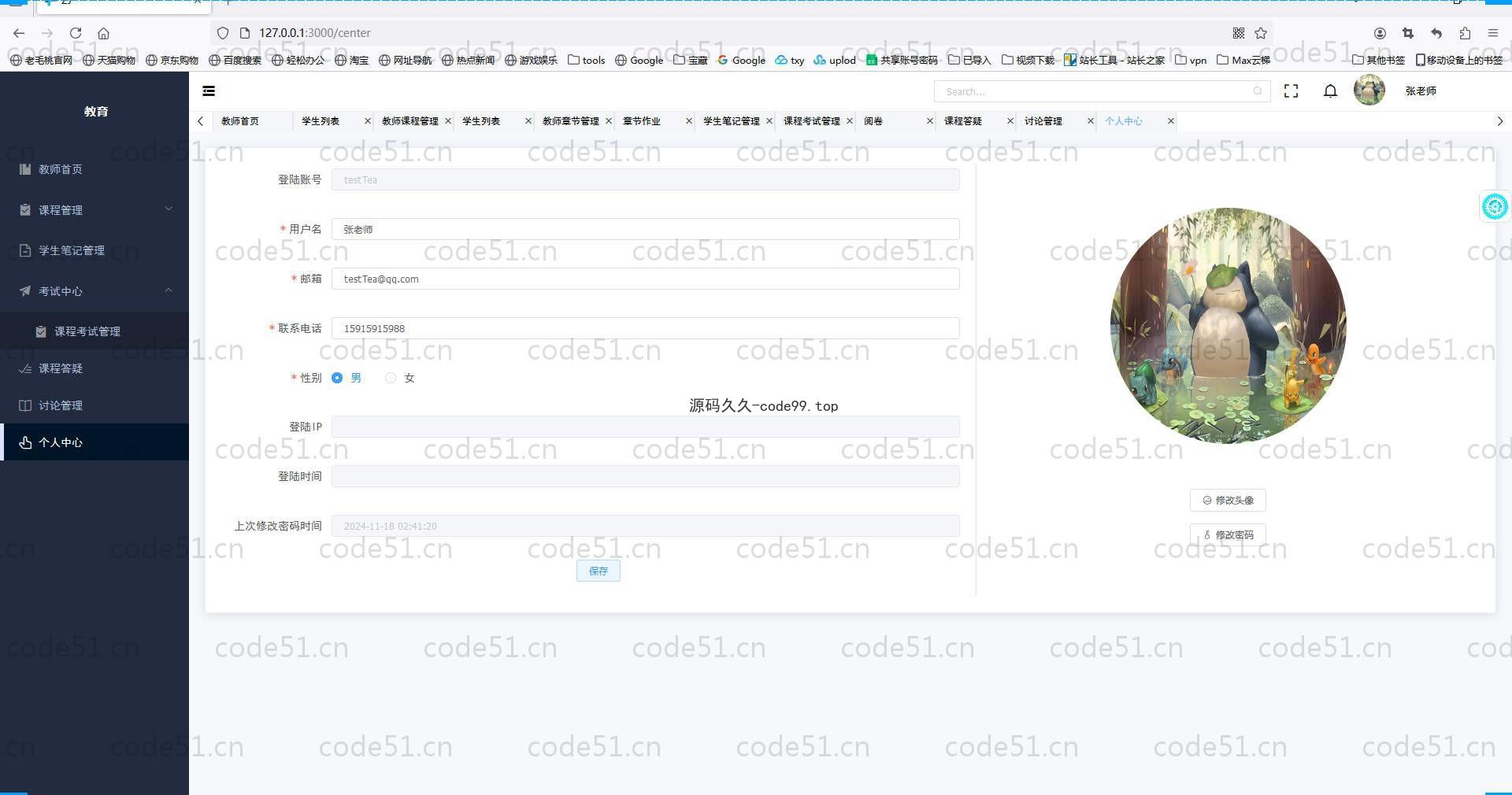Click the undo arrow icon in browser toolbar
Viewport: 1512px width, 795px height.
point(1436,33)
